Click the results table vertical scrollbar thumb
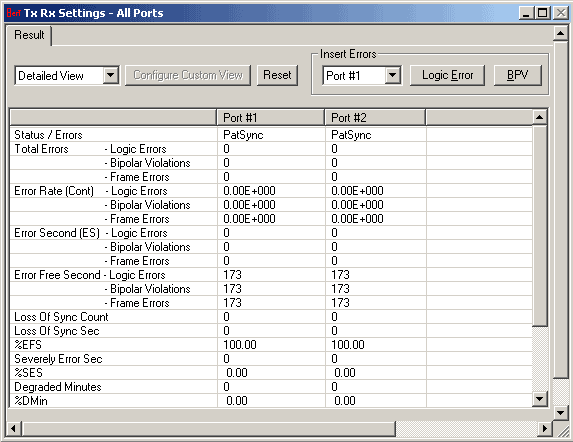This screenshot has width=573, height=442. [x=539, y=226]
